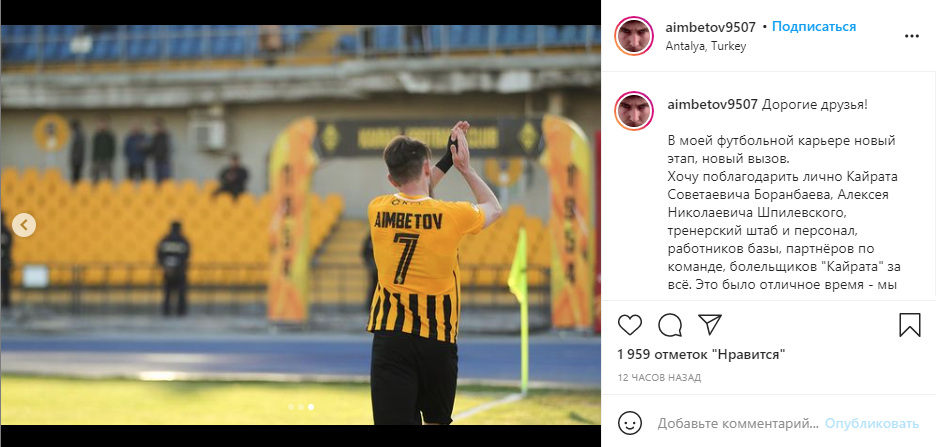Click the Aimbetov jersey photo
936x447 pixels.
[300, 225]
